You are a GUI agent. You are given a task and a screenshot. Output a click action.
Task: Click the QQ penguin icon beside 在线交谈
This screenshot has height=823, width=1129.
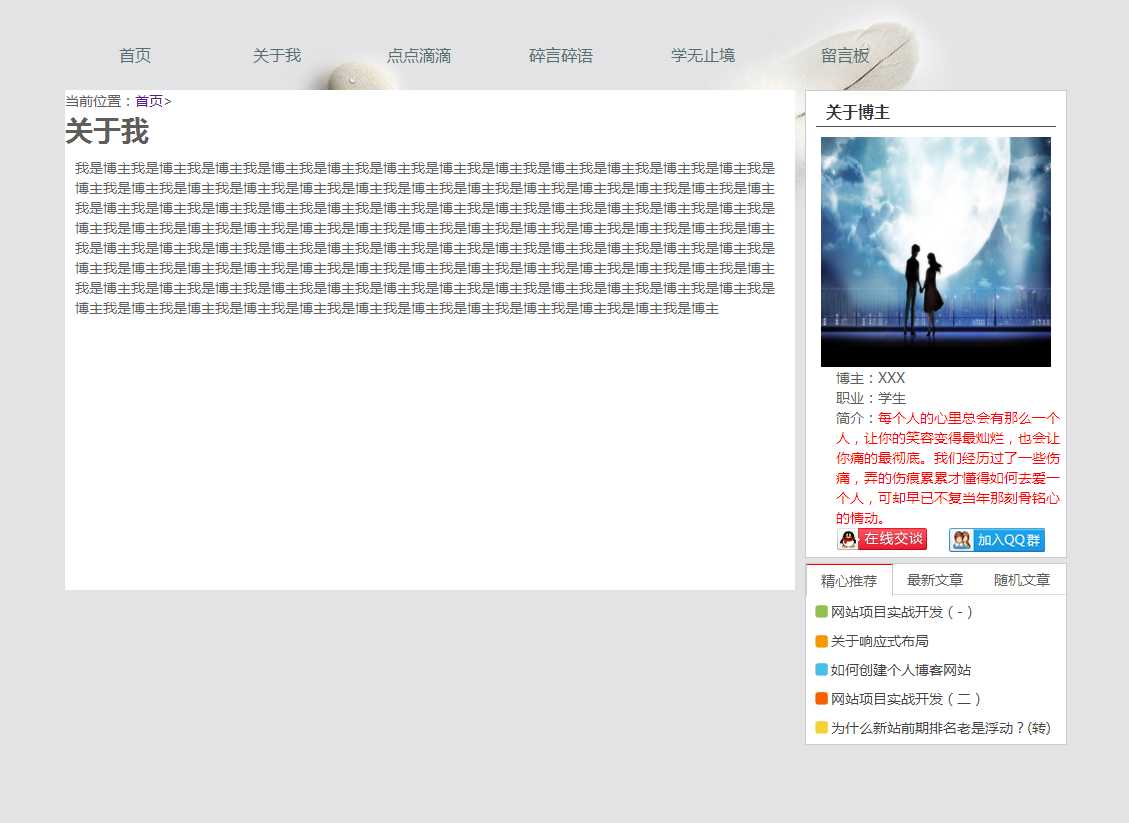(848, 540)
